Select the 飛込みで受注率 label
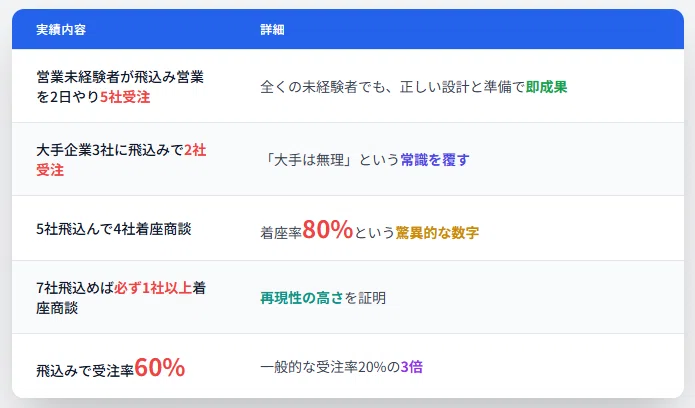Image resolution: width=695 pixels, height=408 pixels. [x=85, y=371]
